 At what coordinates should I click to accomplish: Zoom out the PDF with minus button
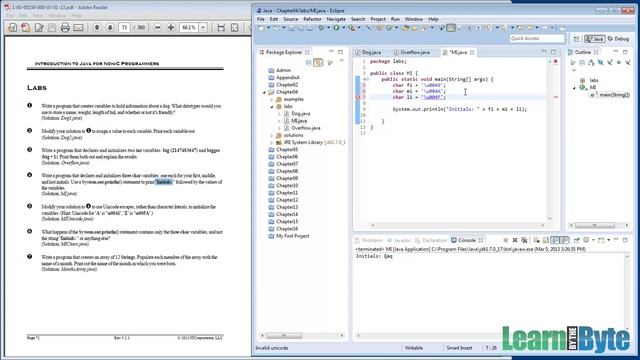pos(158,27)
